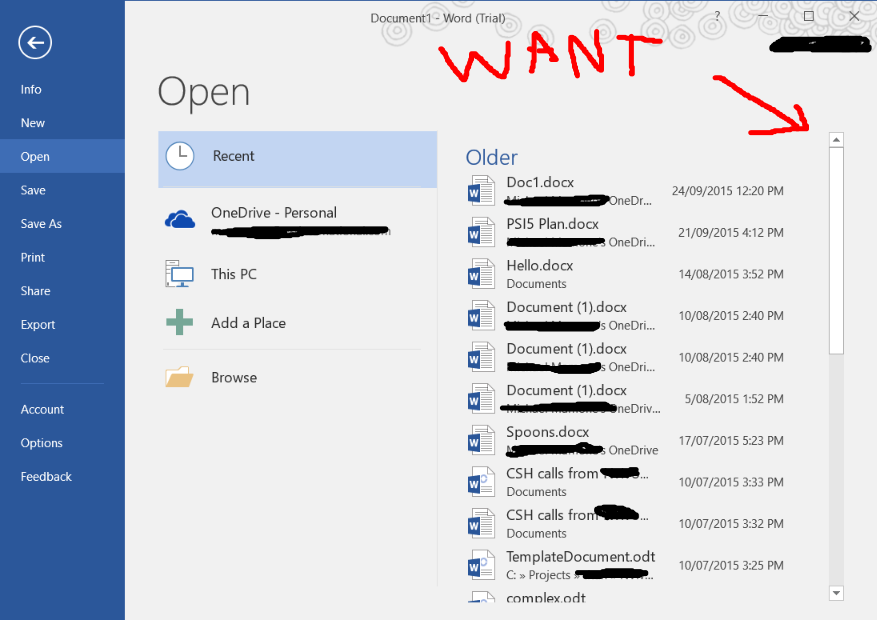877x620 pixels.
Task: Open TemplateDocument.odt
Action: tap(626, 565)
